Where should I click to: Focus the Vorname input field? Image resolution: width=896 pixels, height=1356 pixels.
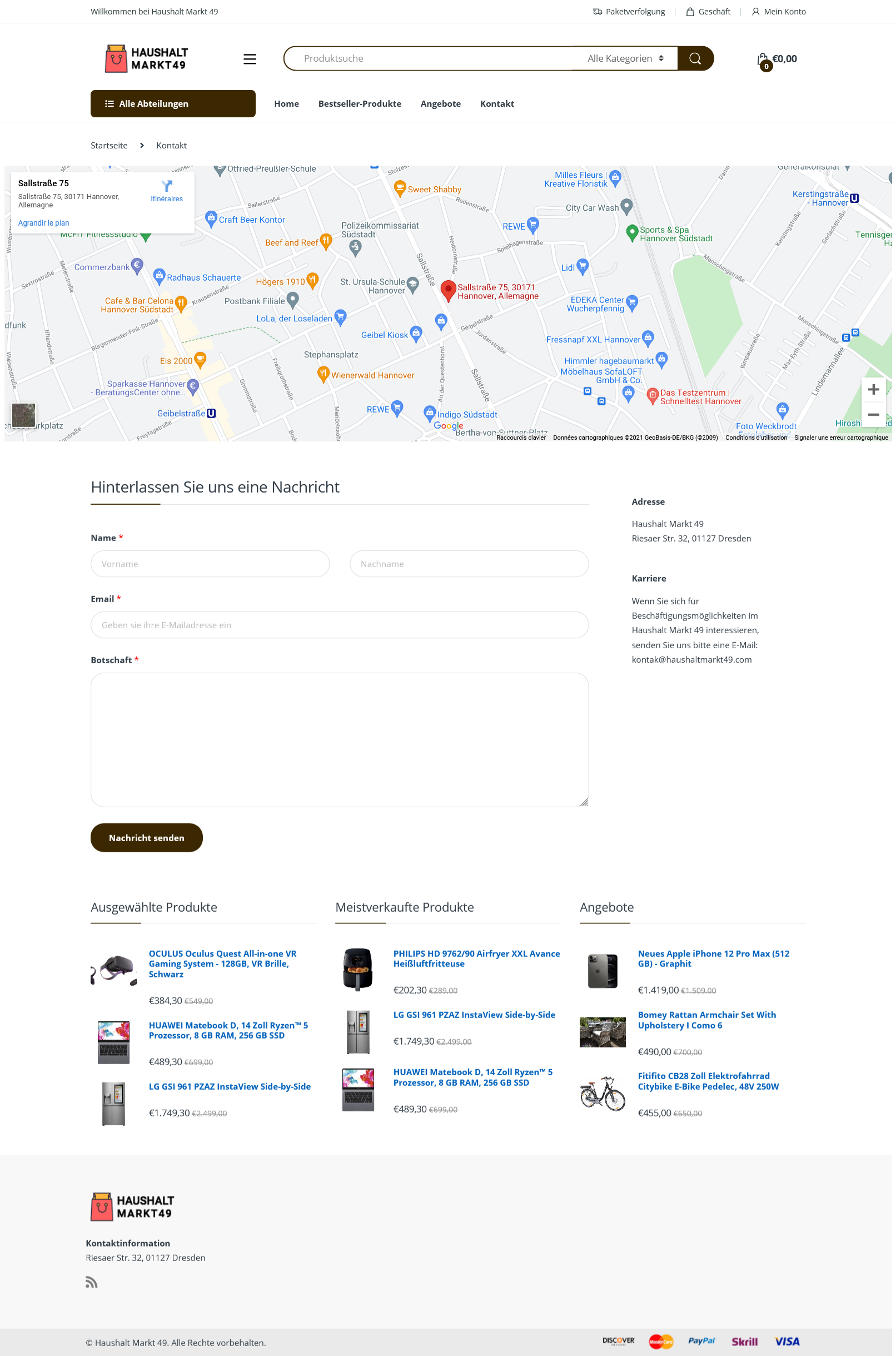[210, 563]
